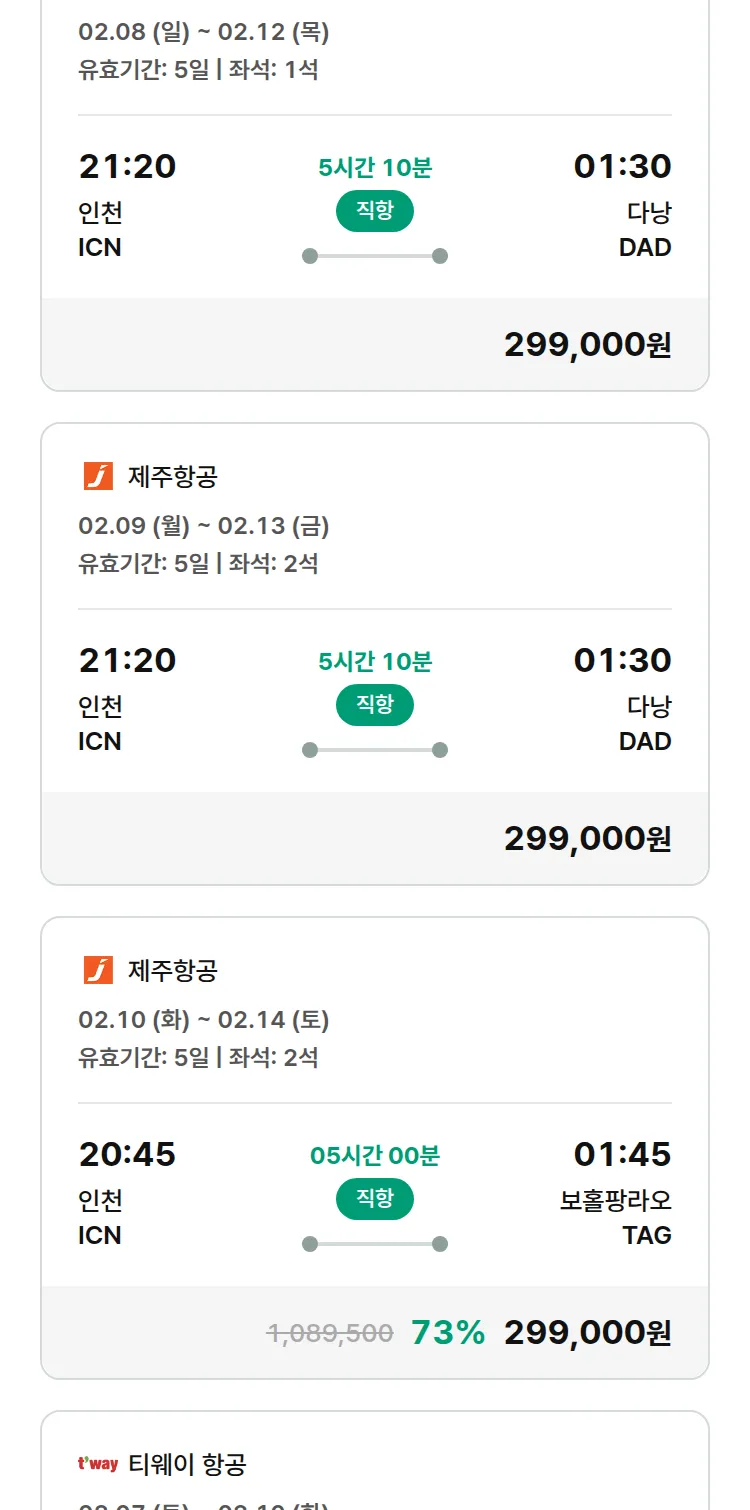Click the 직항 badge on the 02.09 flight
Screen dimensions: 750x1510
coord(375,705)
